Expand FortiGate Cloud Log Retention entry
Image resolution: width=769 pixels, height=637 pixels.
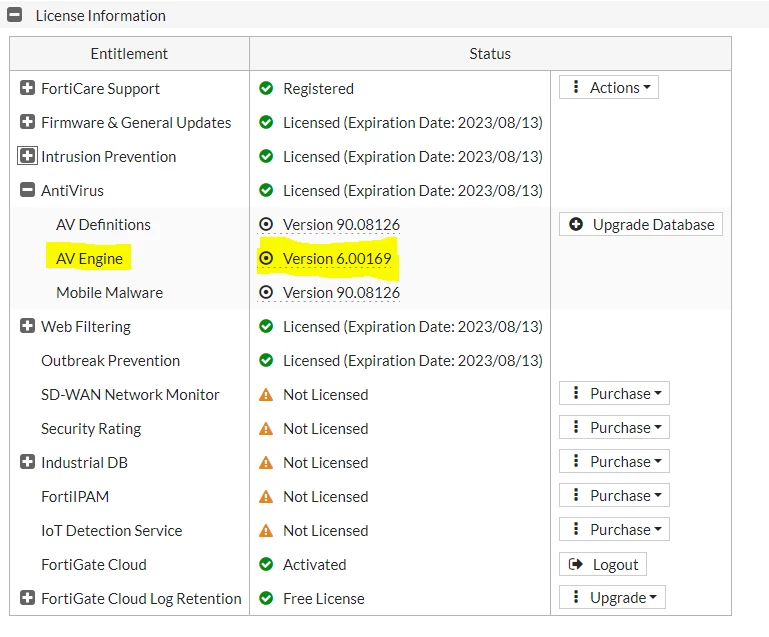[x=27, y=598]
